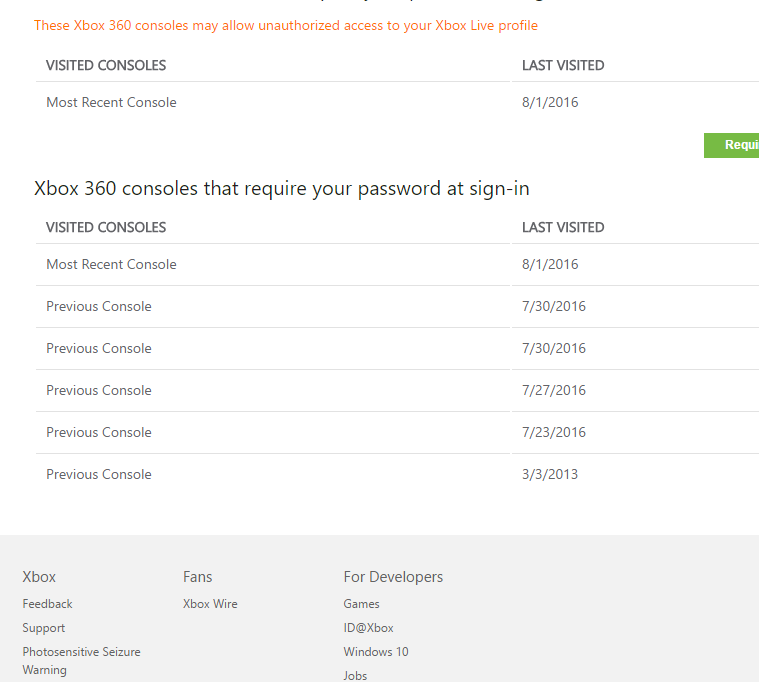Select Most Recent Console in the password-required table
The image size is (759, 682).
coord(111,264)
